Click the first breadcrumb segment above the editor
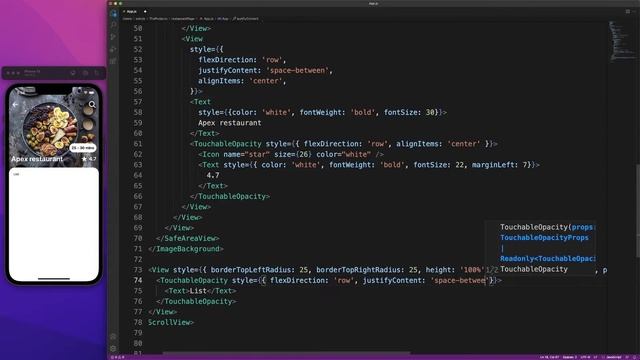 click(128, 19)
